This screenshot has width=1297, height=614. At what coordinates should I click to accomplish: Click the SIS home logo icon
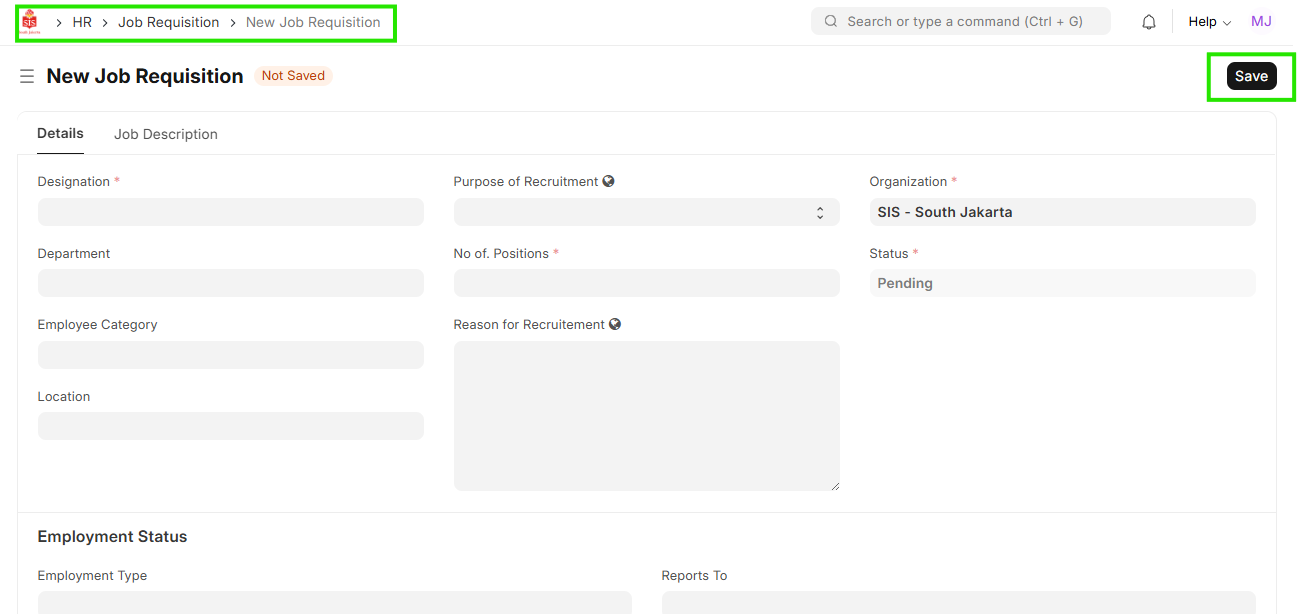point(29,22)
